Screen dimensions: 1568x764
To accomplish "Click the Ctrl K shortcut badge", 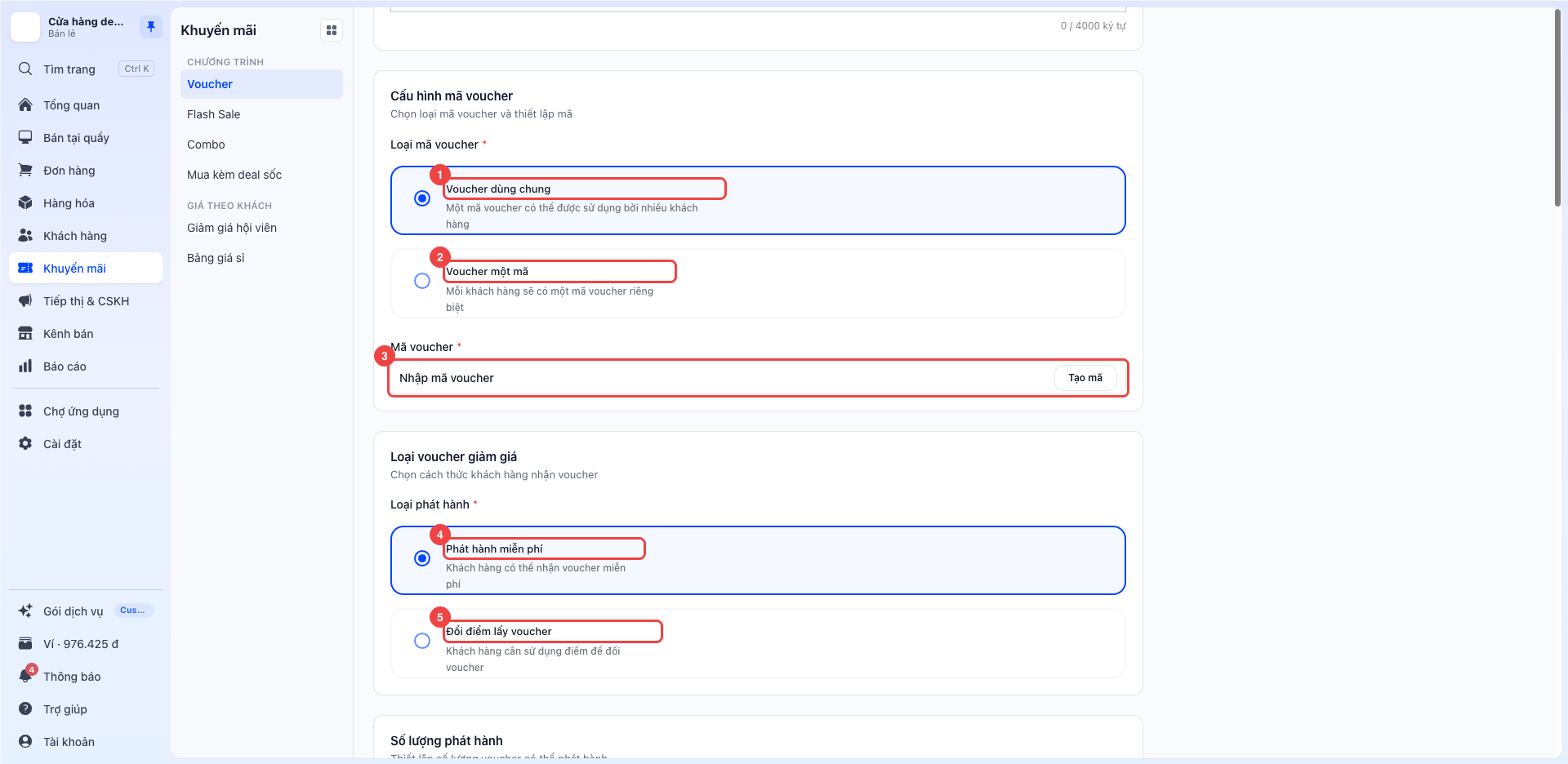I will tap(136, 69).
